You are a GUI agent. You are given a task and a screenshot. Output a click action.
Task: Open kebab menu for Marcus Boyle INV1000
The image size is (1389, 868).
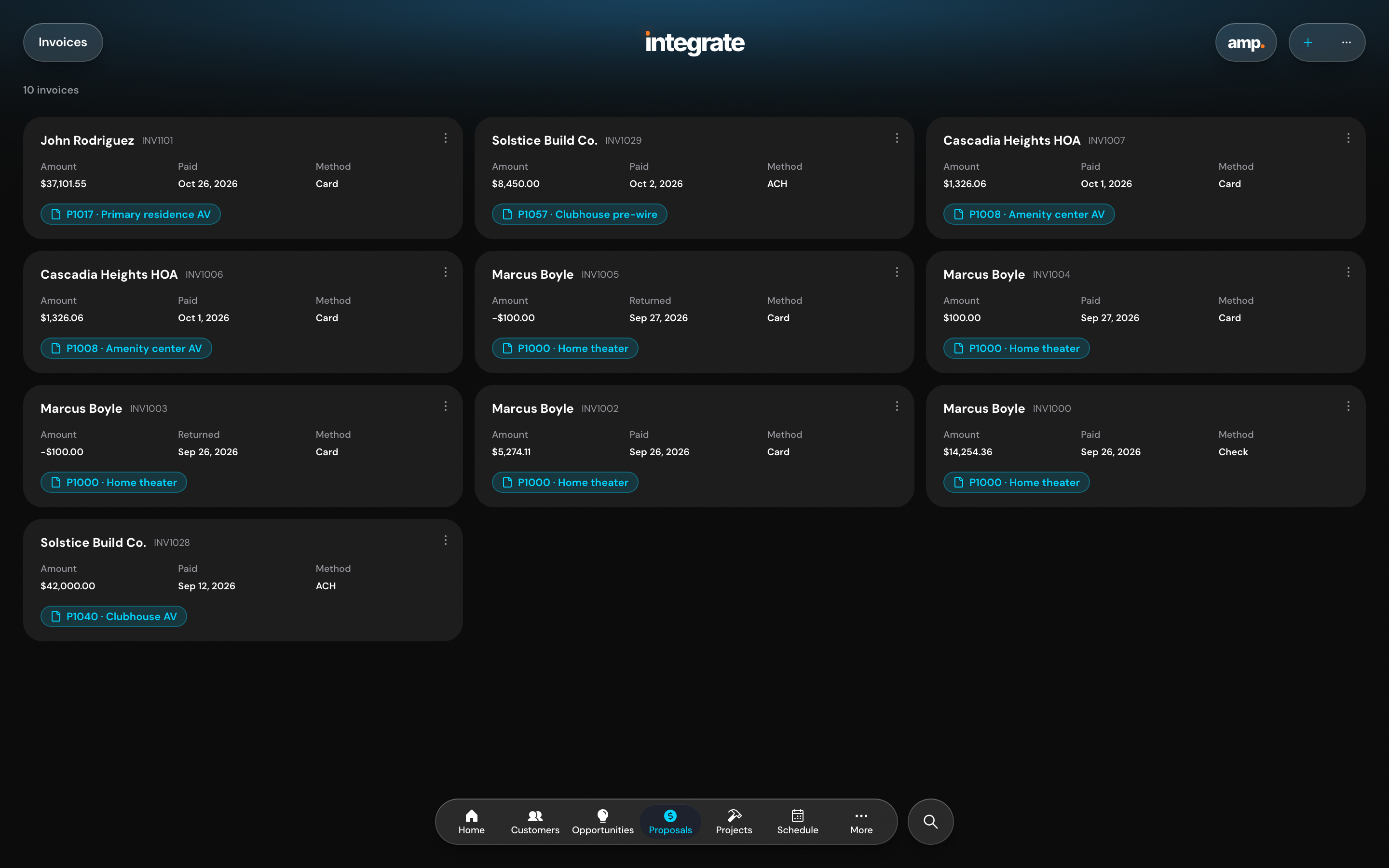click(x=1348, y=407)
